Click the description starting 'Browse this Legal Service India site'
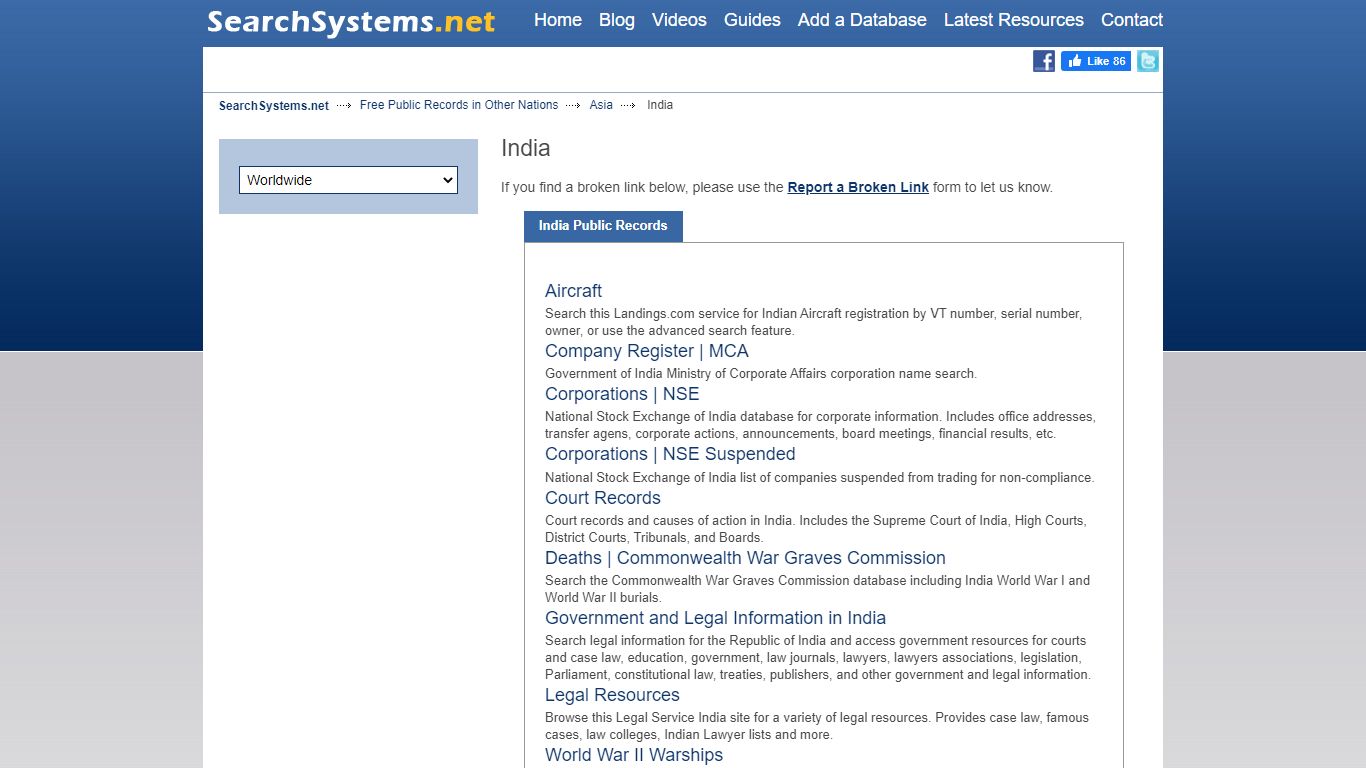Screen dimensions: 1366x768 coord(817,726)
